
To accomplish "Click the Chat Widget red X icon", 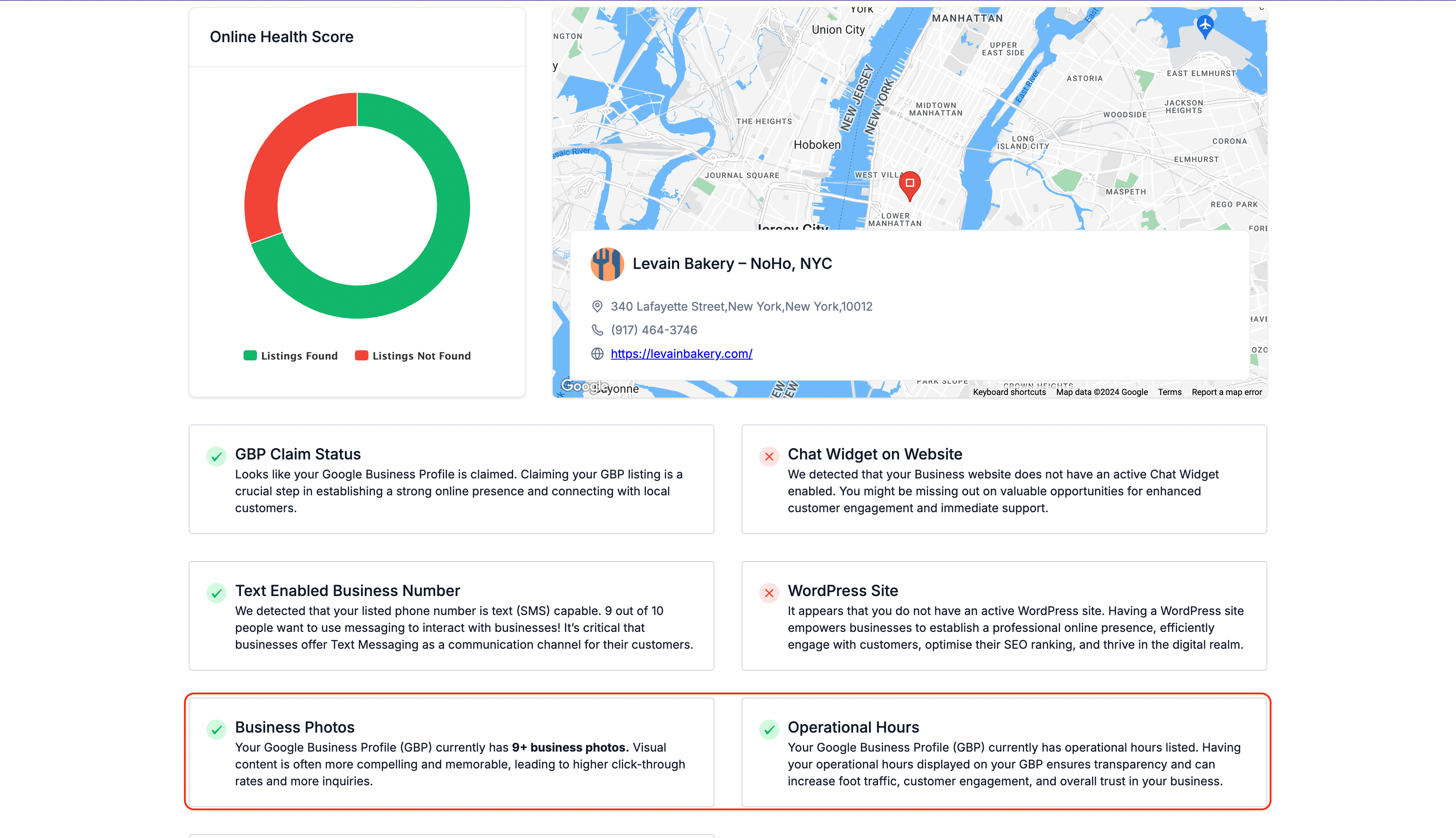I will (769, 457).
